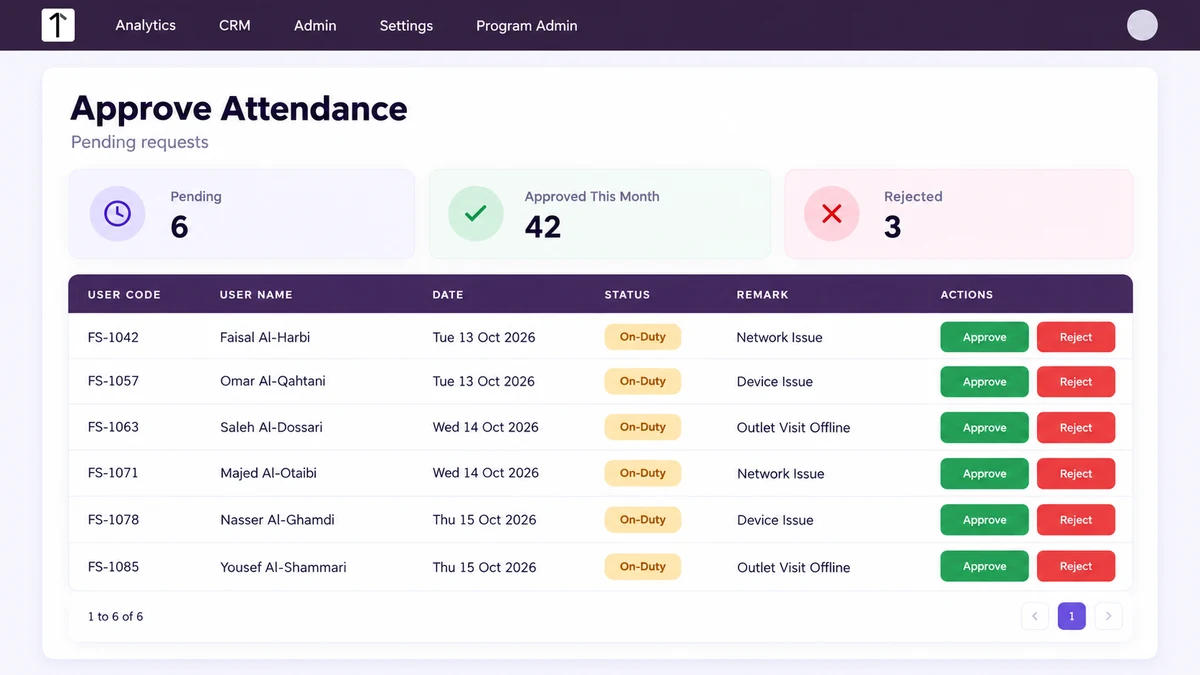1200x675 pixels.
Task: Click the Pending count 6
Action: point(179,227)
